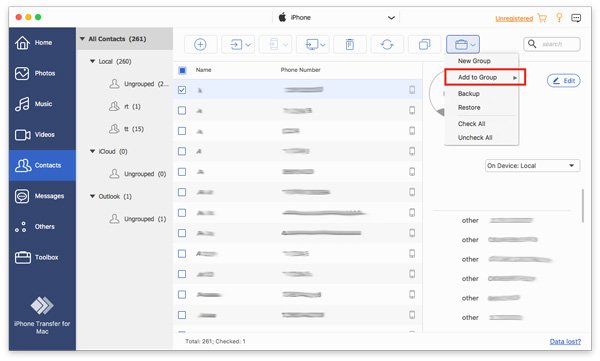Sort by the Phone Number column header
The width and height of the screenshot is (600, 361).
click(x=300, y=70)
